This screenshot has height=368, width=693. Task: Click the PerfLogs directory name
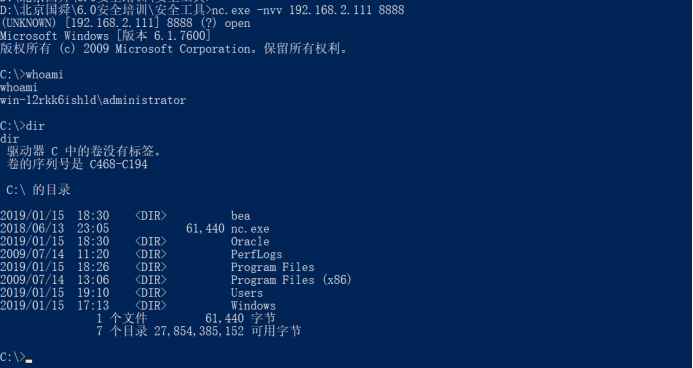(256, 254)
